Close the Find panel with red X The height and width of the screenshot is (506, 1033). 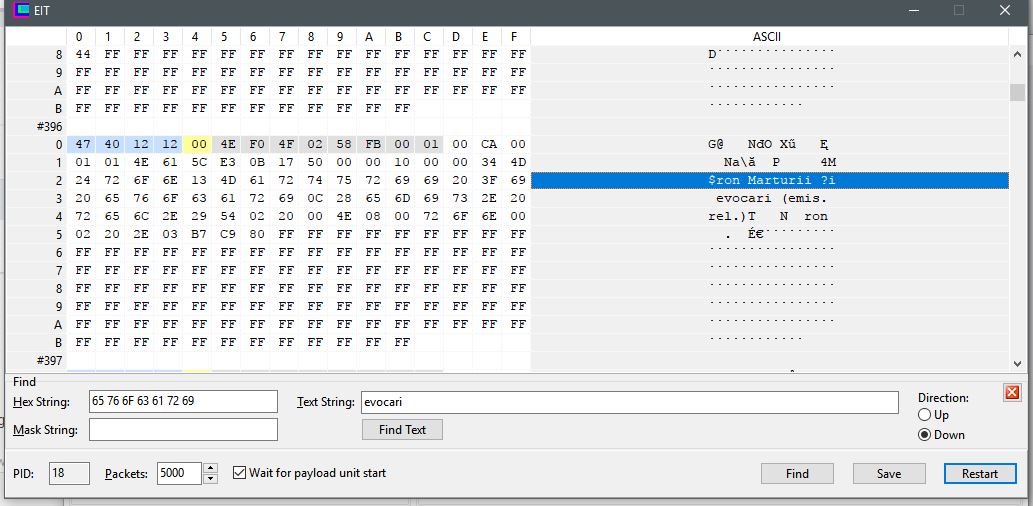(x=1012, y=392)
